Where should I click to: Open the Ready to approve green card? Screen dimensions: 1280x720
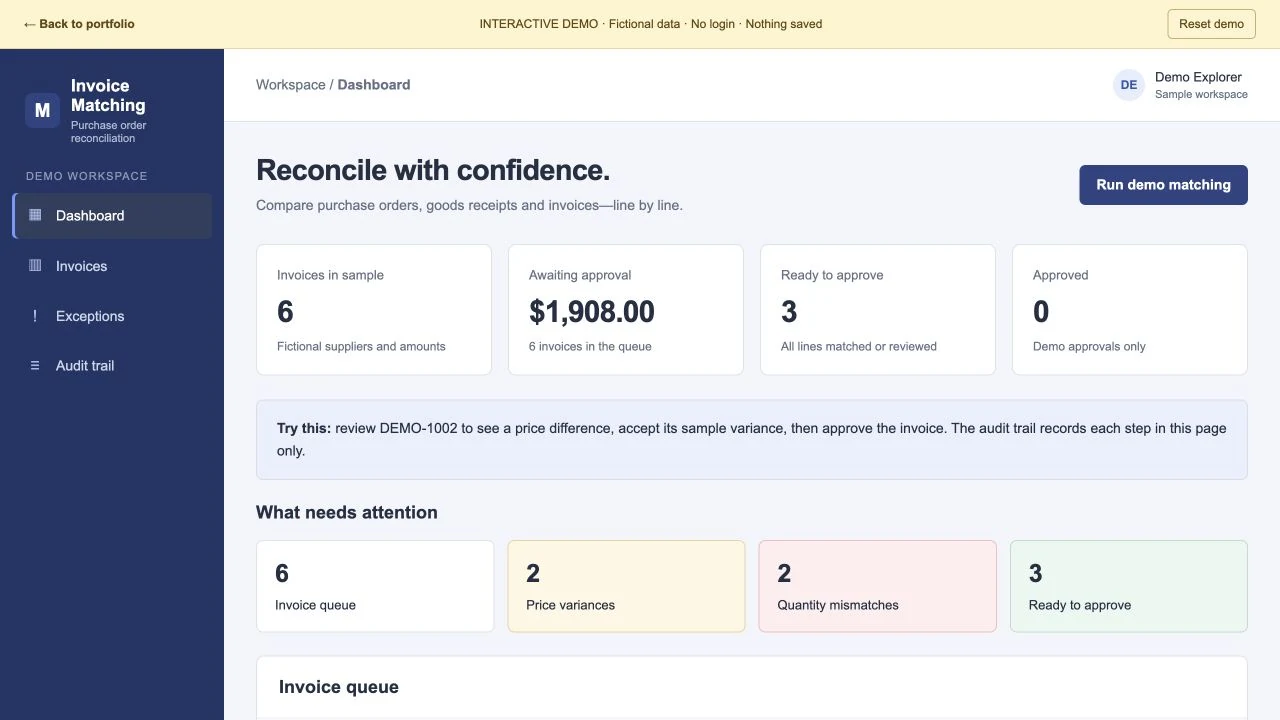(x=1129, y=586)
